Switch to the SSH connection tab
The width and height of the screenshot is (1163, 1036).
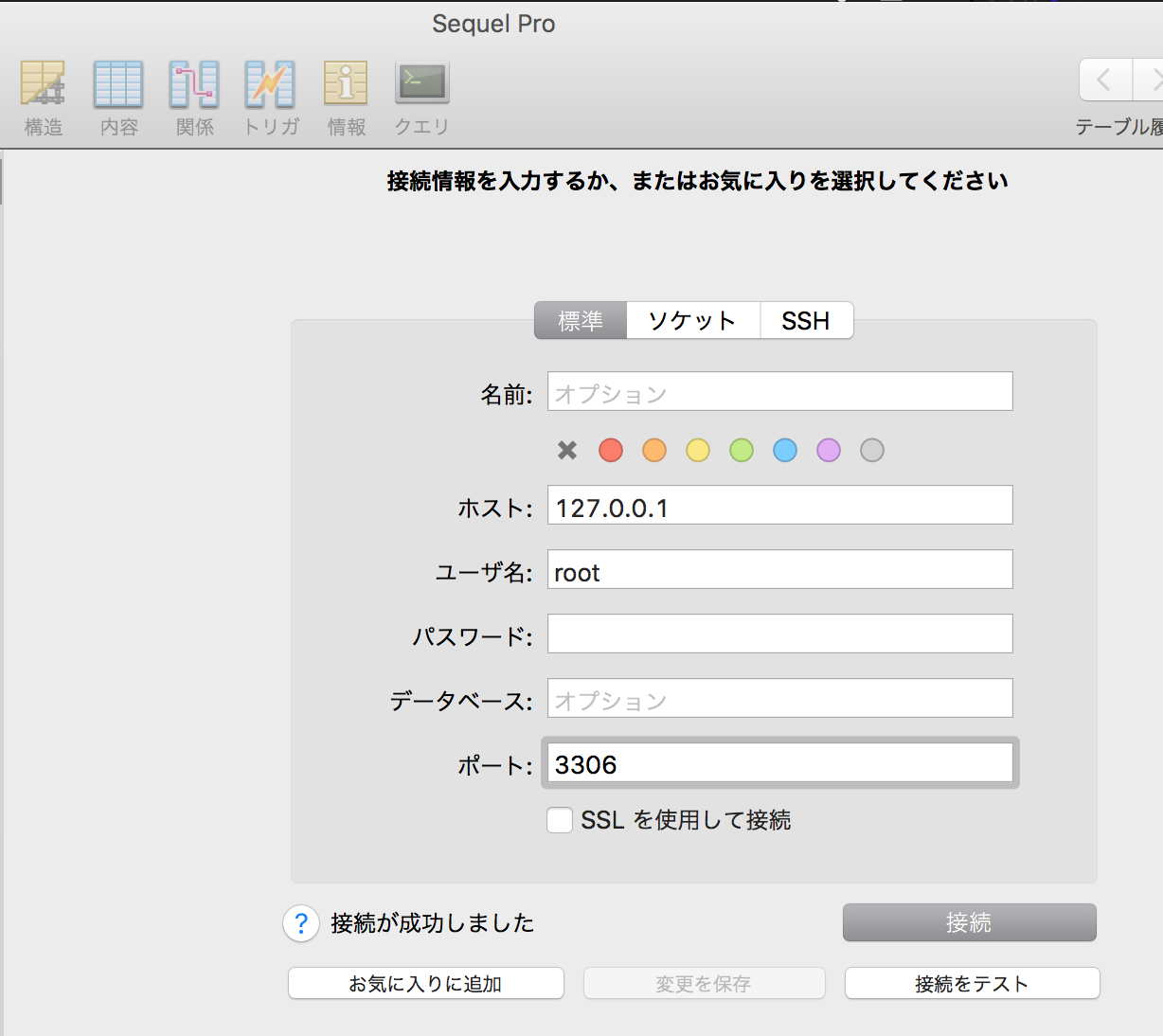tap(807, 320)
